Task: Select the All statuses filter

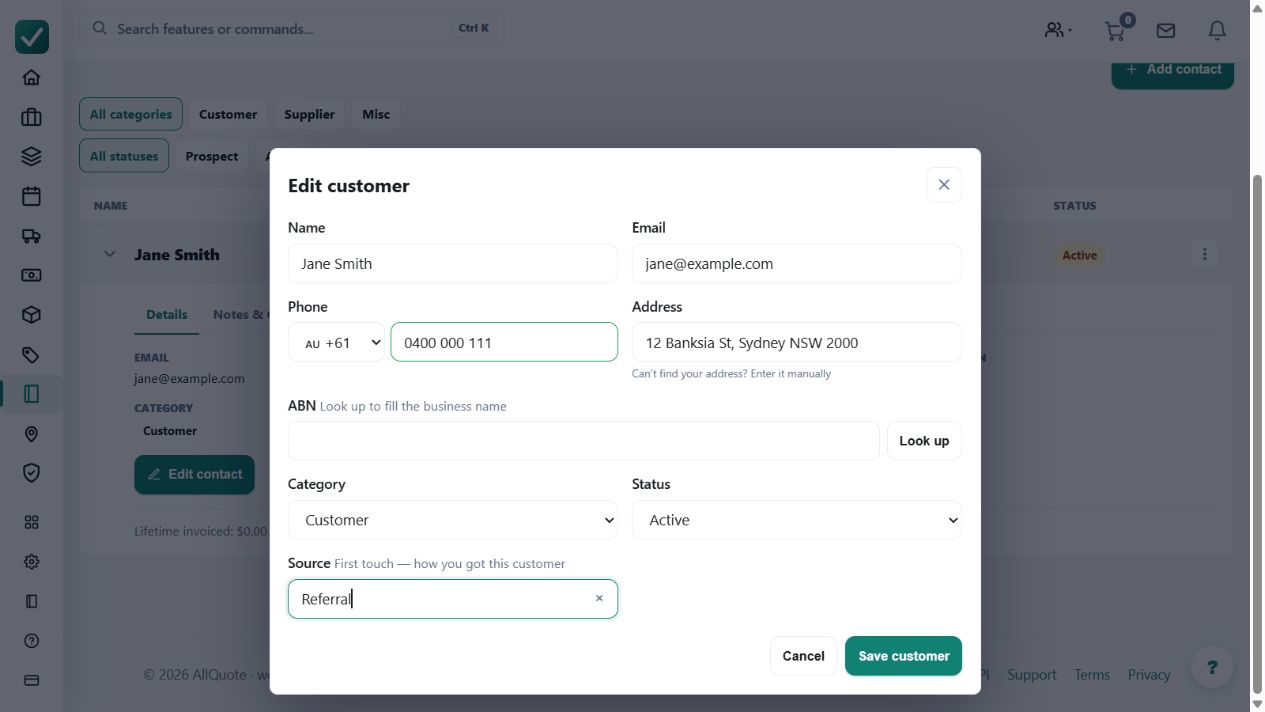Action: pos(124,156)
